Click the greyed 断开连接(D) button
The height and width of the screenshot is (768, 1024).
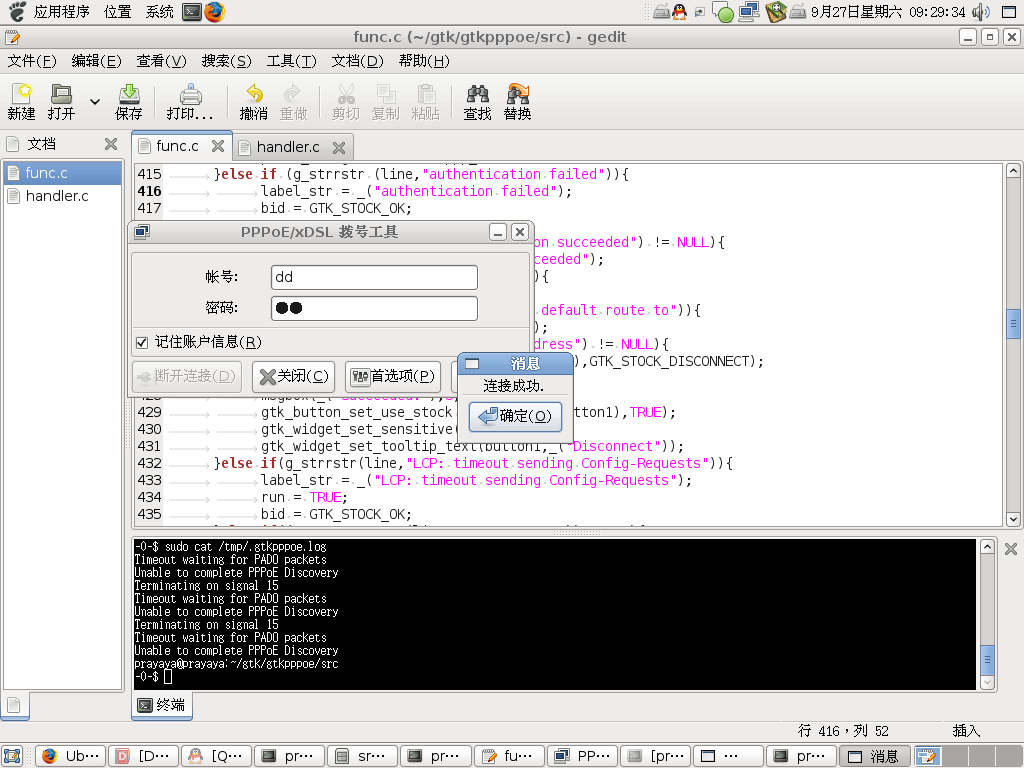pyautogui.click(x=187, y=377)
